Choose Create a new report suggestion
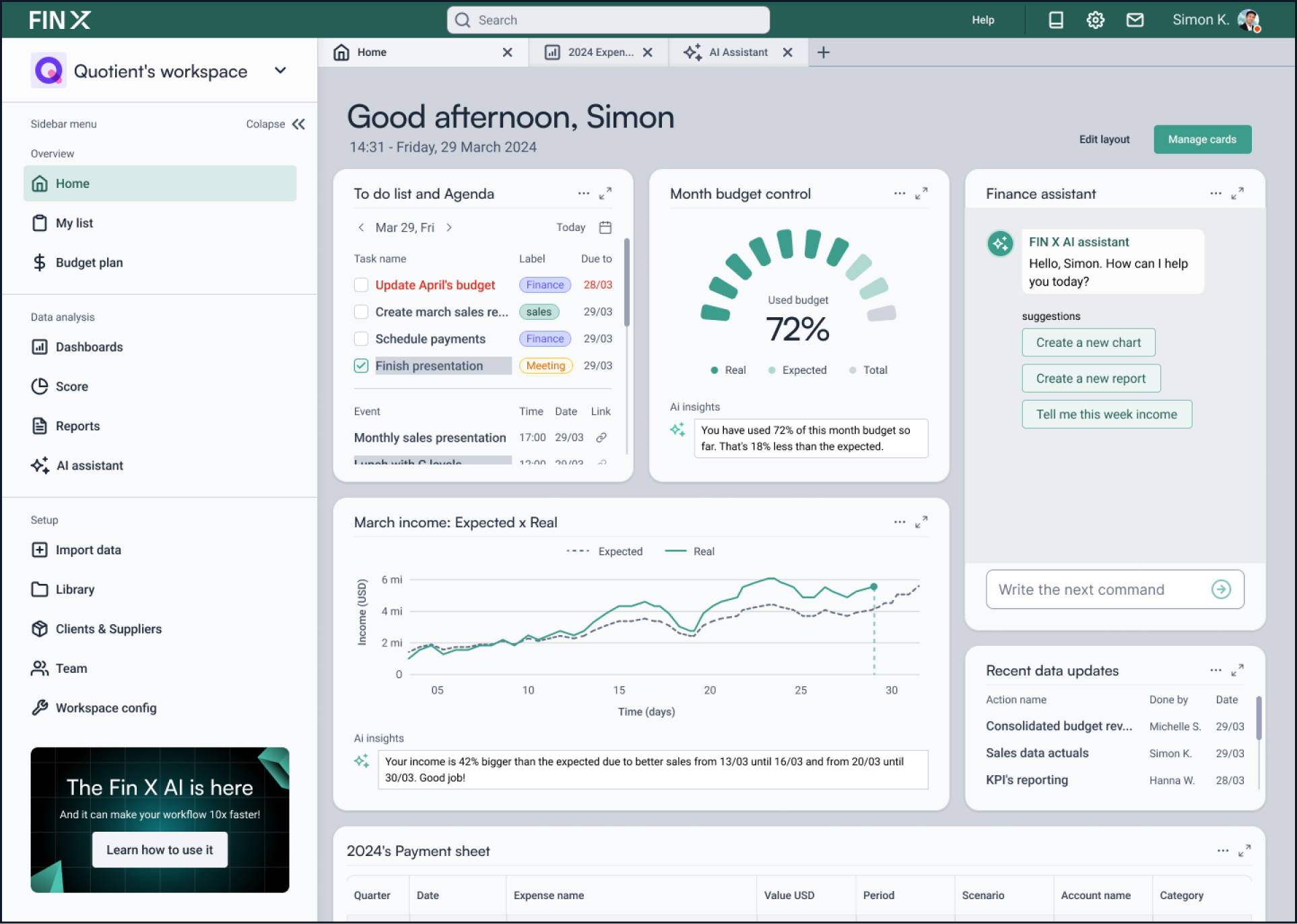 pos(1090,378)
